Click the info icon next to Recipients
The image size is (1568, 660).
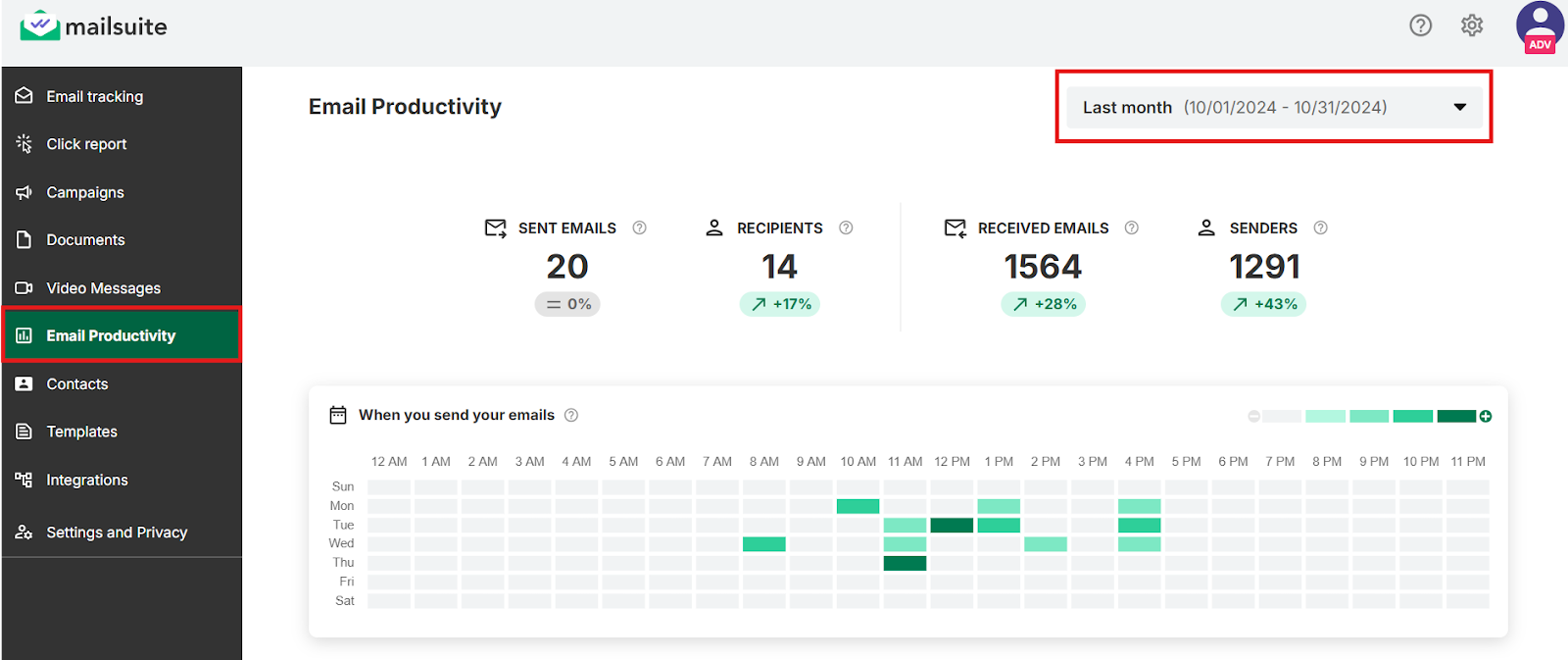846,228
